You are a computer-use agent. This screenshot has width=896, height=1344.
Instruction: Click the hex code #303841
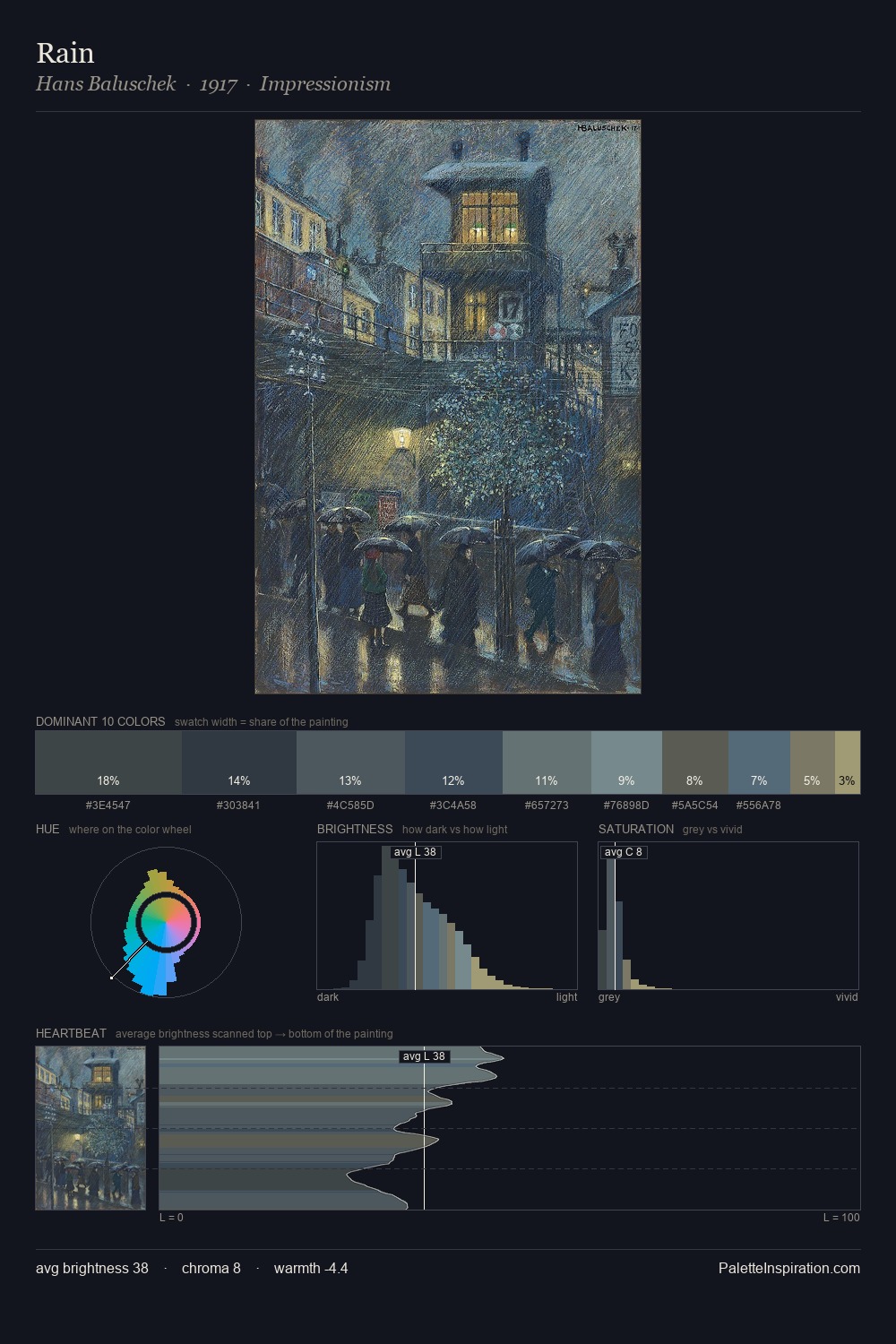pyautogui.click(x=239, y=805)
